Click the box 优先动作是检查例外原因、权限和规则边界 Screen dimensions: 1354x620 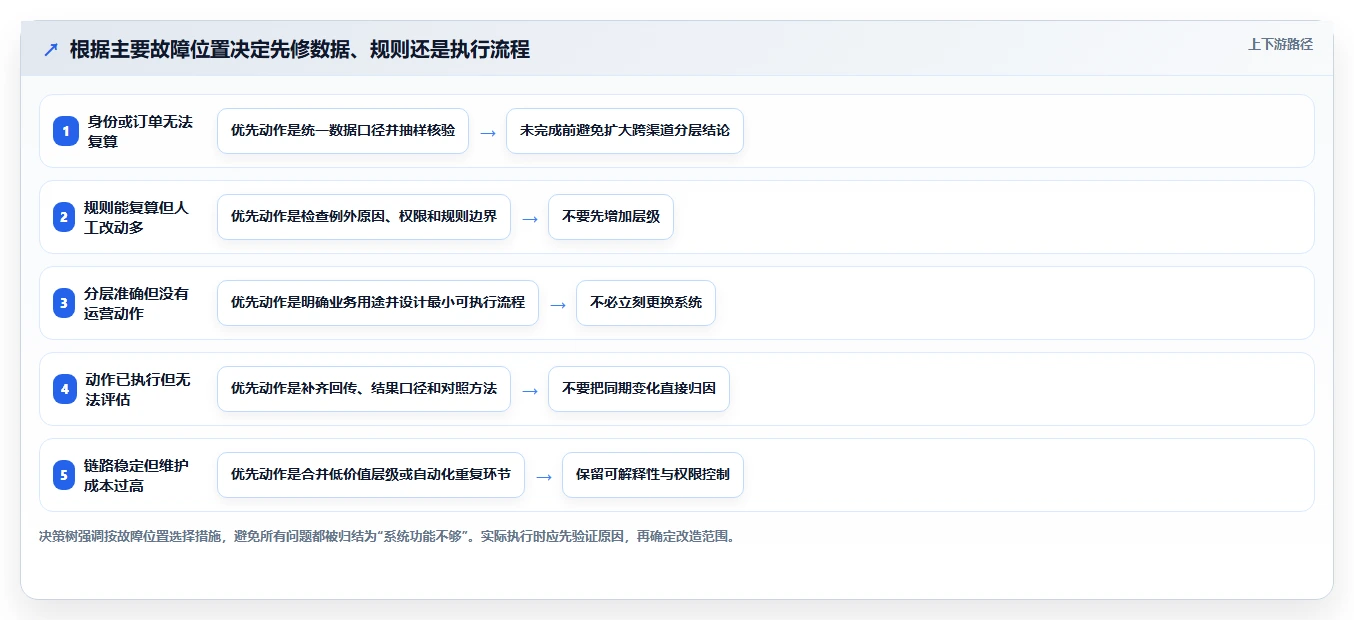(364, 217)
